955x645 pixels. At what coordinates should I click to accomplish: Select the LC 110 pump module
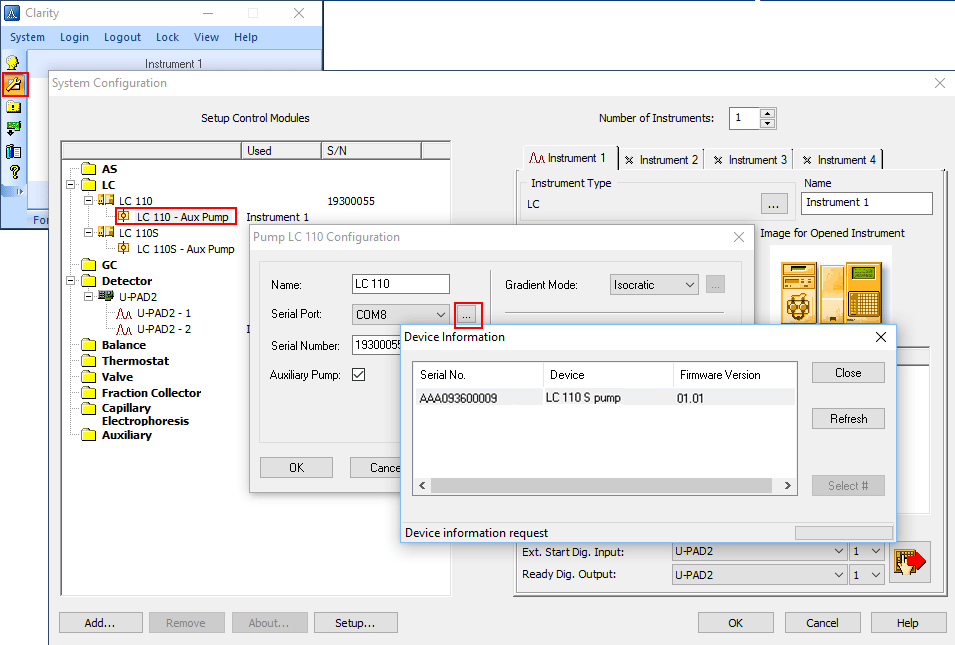(125, 201)
